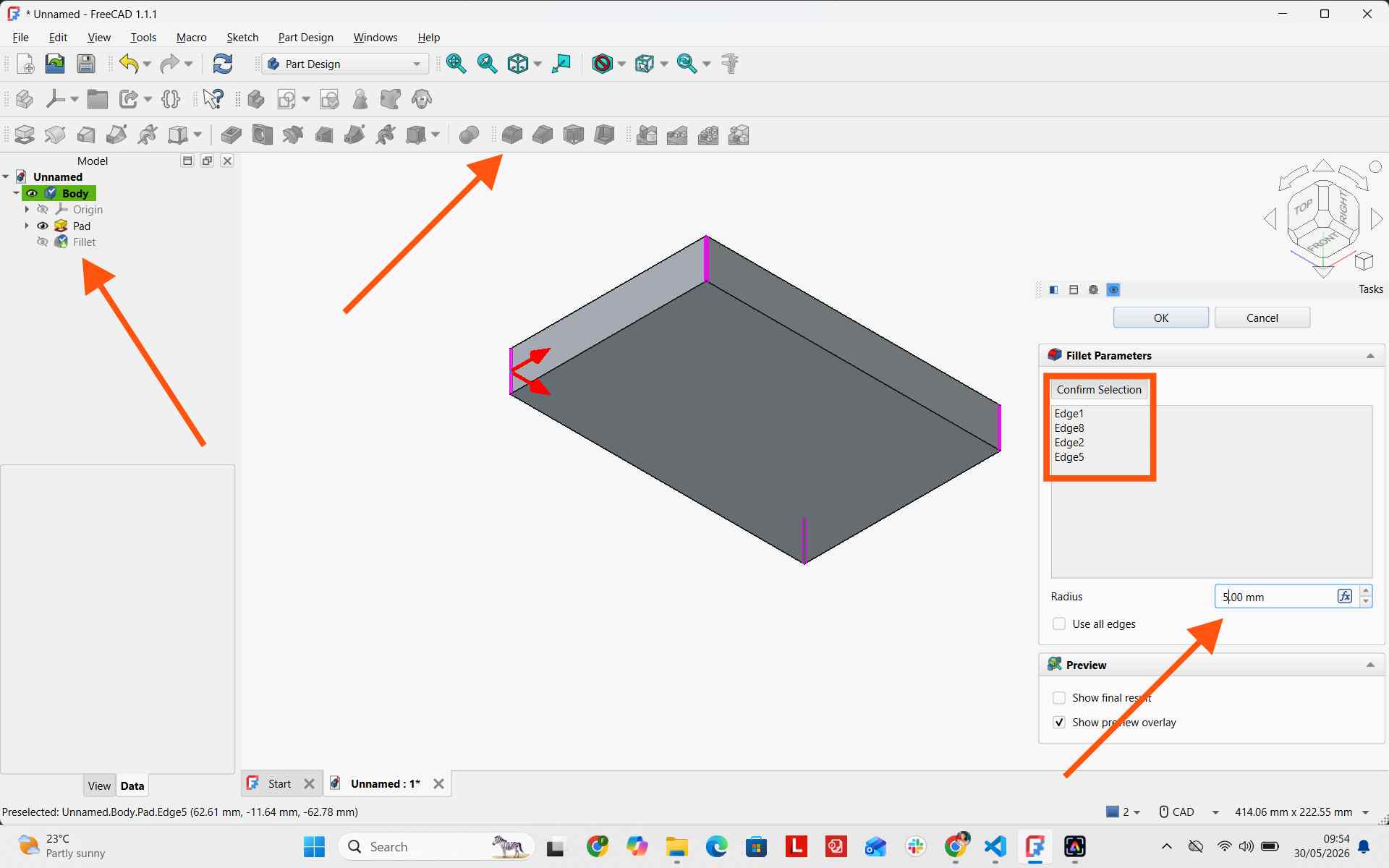Collapse the Fillet Parameters section
The width and height of the screenshot is (1389, 868).
click(x=1370, y=356)
